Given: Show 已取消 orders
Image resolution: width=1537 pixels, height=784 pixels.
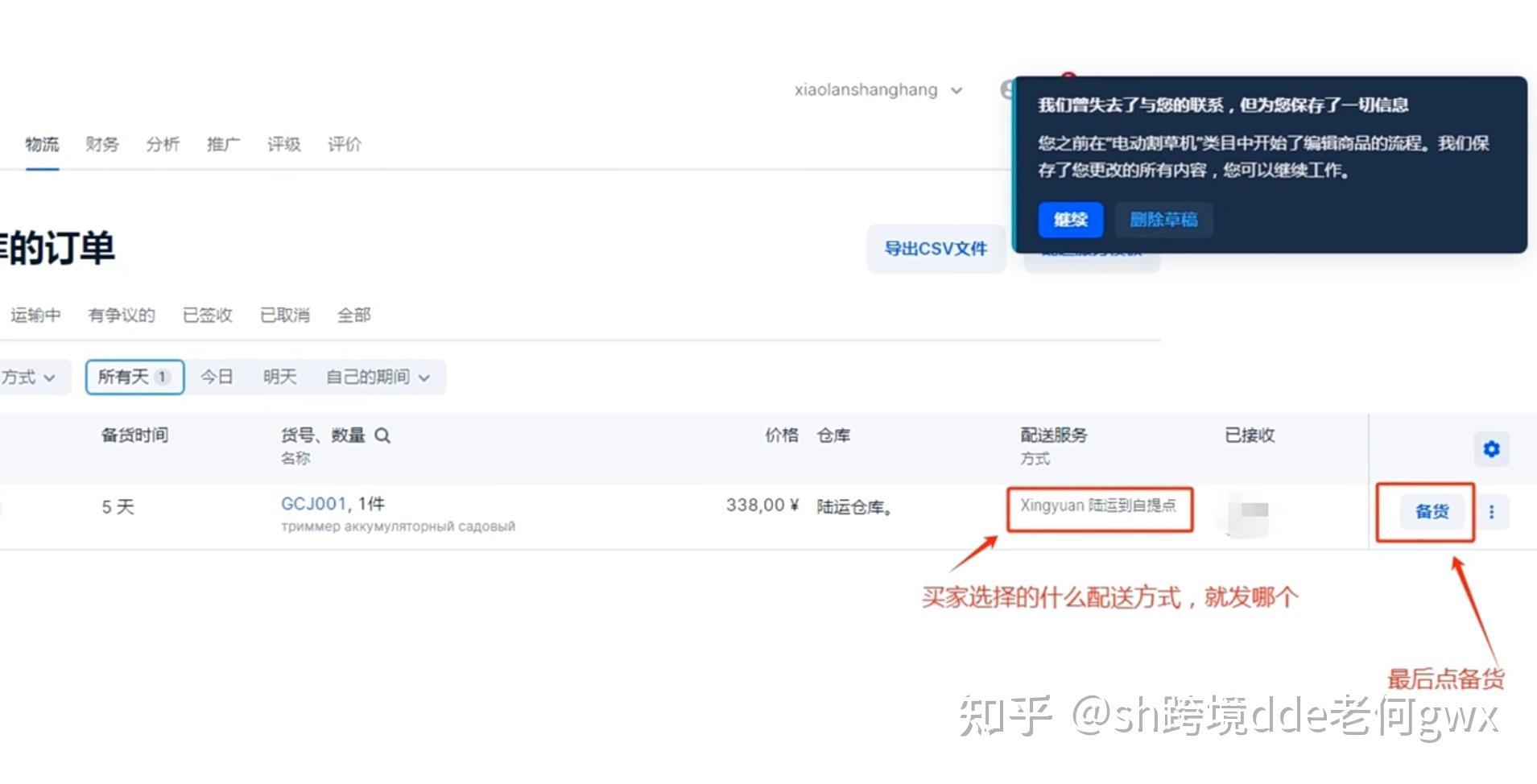Looking at the screenshot, I should (x=284, y=315).
